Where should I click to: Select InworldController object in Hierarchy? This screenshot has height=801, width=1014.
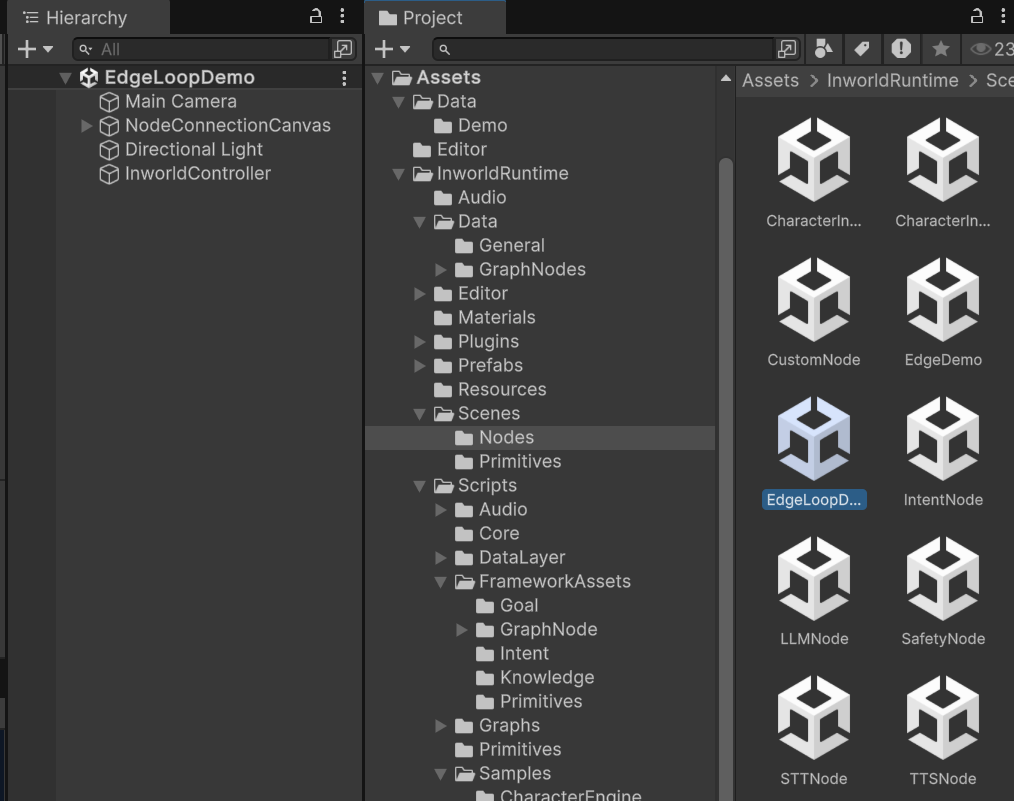click(x=197, y=173)
